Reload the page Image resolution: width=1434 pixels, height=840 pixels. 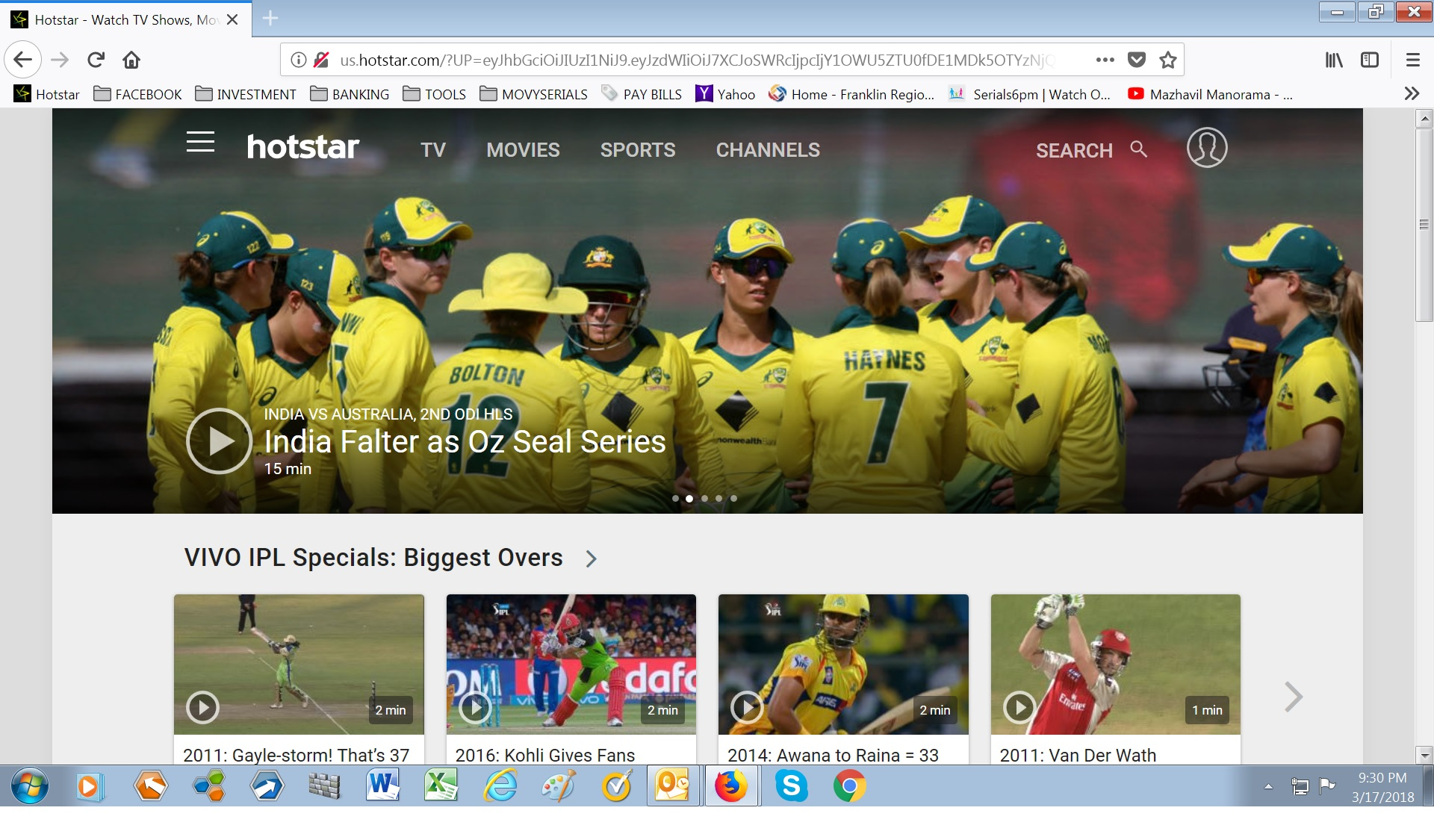96,60
